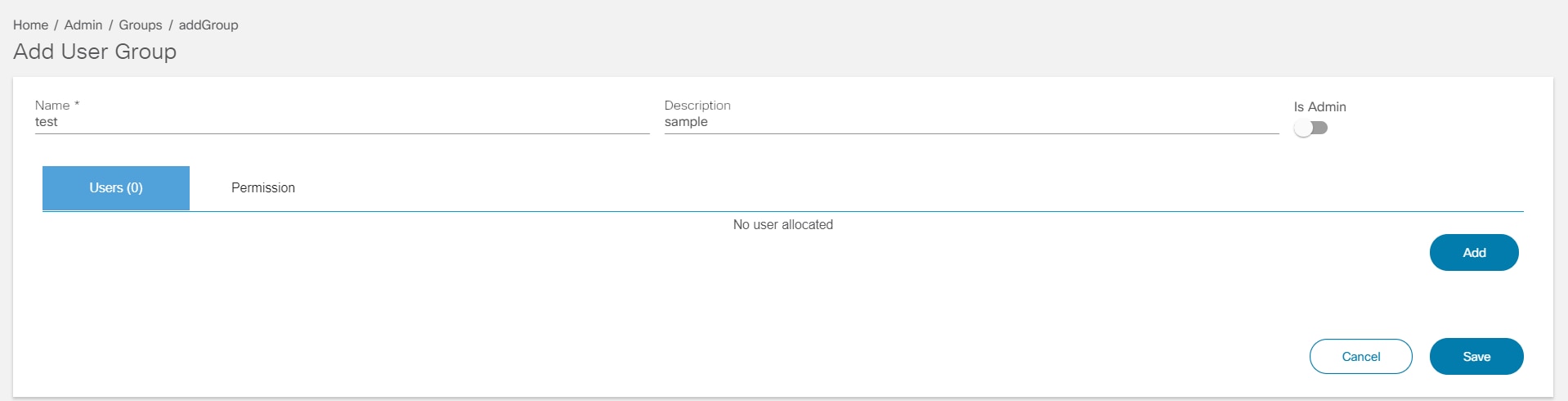The image size is (1568, 401).
Task: Click the 'Is Admin' label text
Action: tap(1319, 107)
